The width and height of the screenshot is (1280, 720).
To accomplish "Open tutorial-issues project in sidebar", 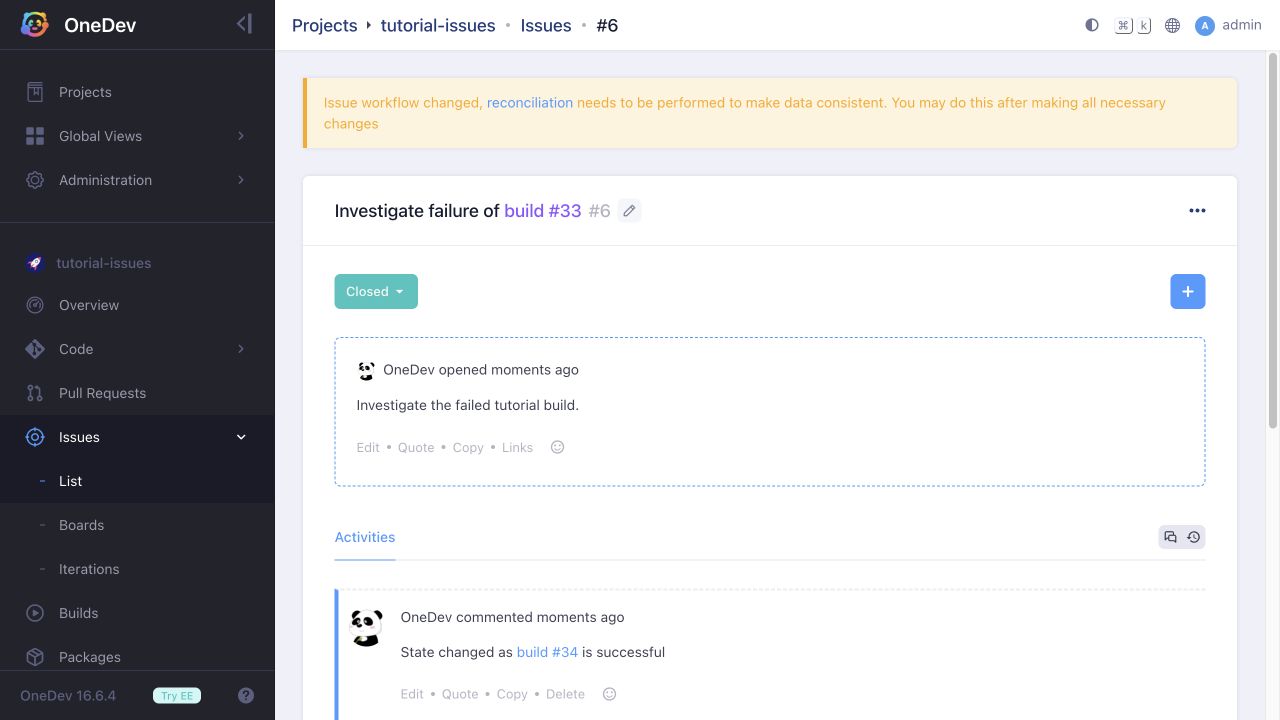I will click(x=104, y=263).
